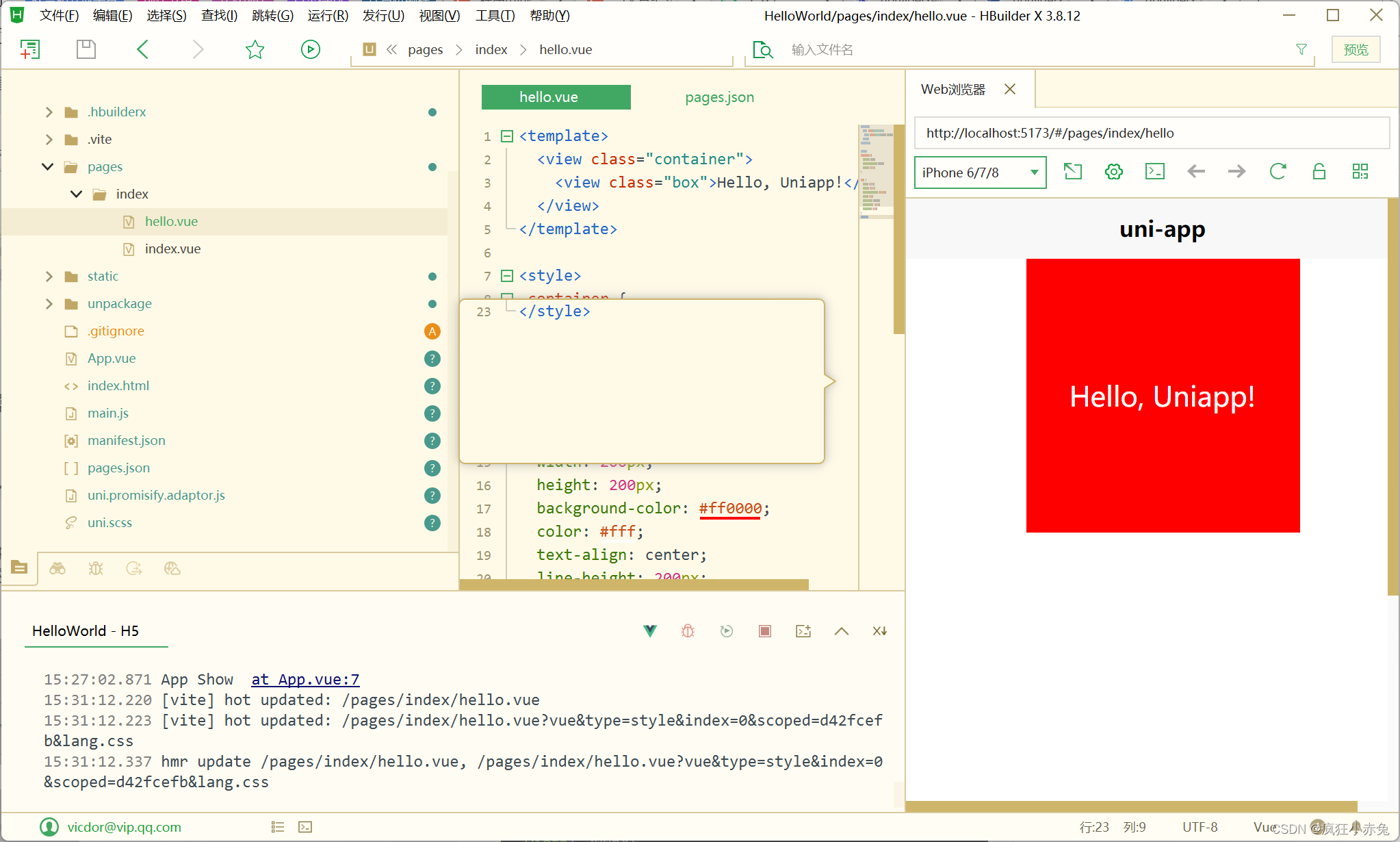
Task: Collapse the index folder
Action: click(77, 194)
